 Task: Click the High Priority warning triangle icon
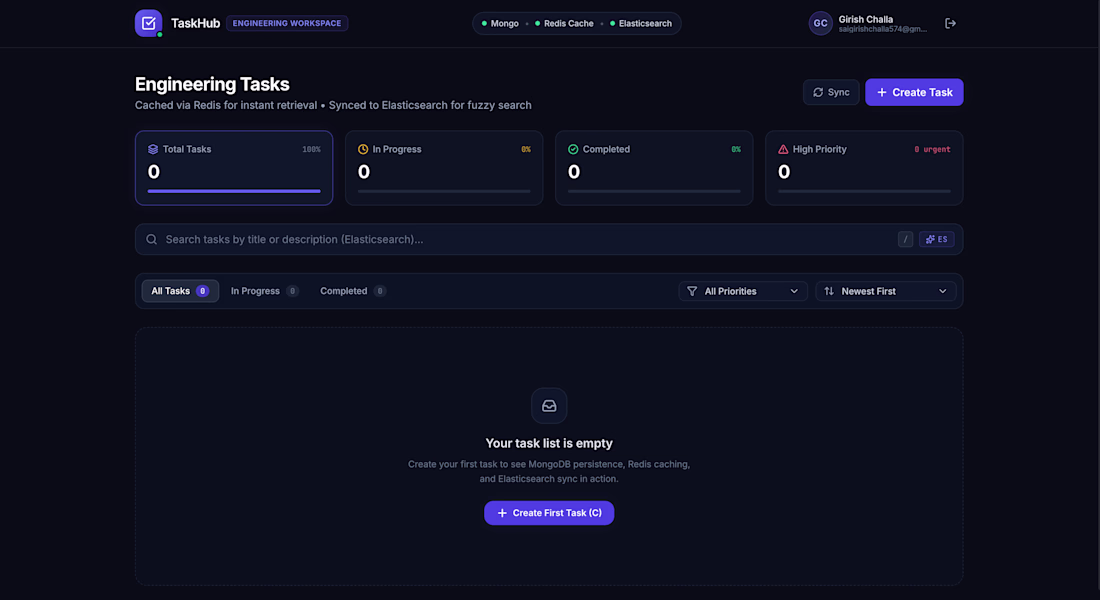783,149
